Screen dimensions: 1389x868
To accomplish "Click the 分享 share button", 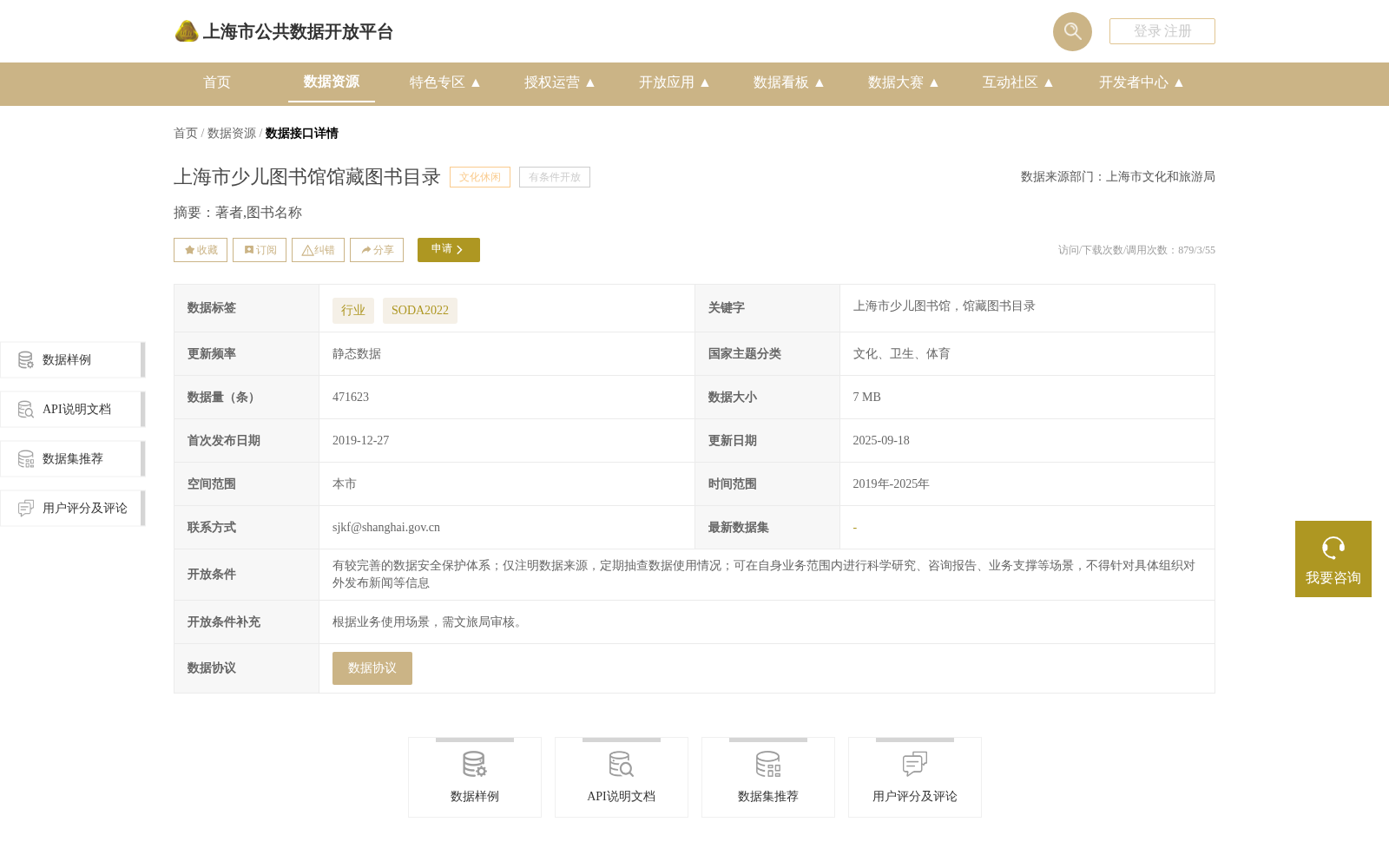I will pos(377,250).
